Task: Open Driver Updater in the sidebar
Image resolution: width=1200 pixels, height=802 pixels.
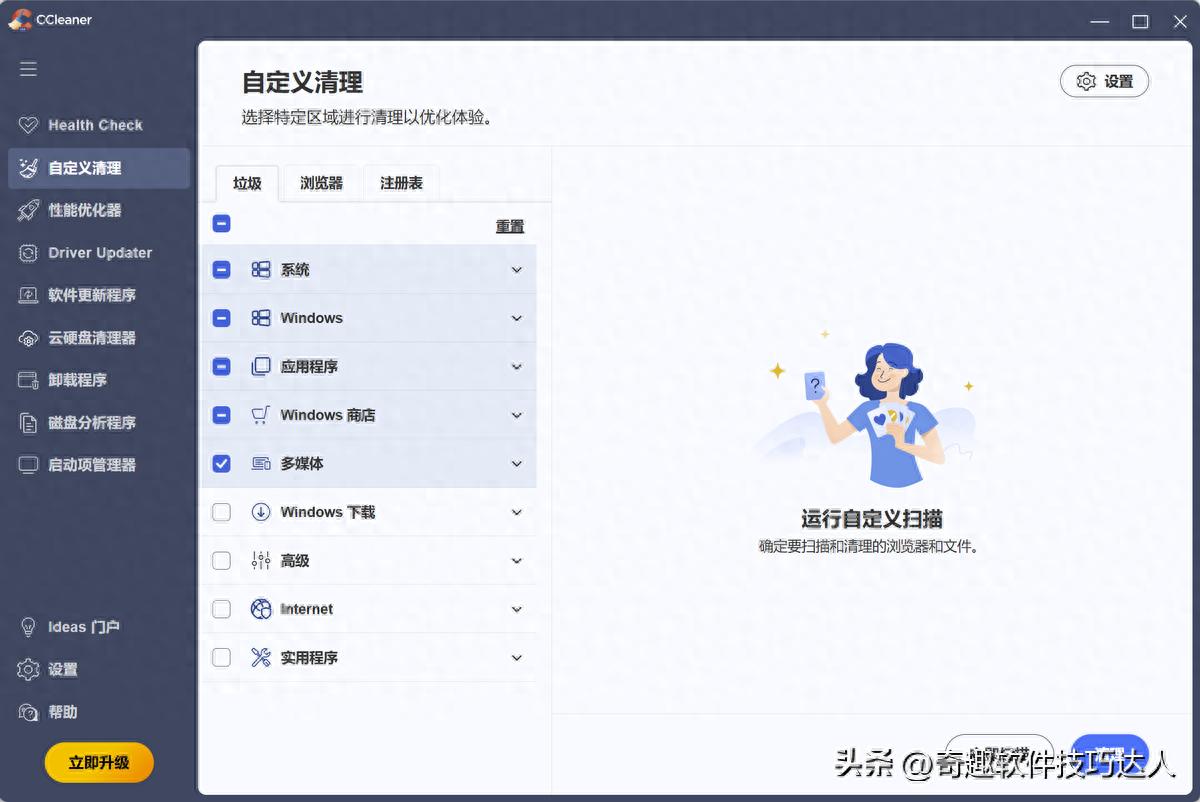Action: 100,253
